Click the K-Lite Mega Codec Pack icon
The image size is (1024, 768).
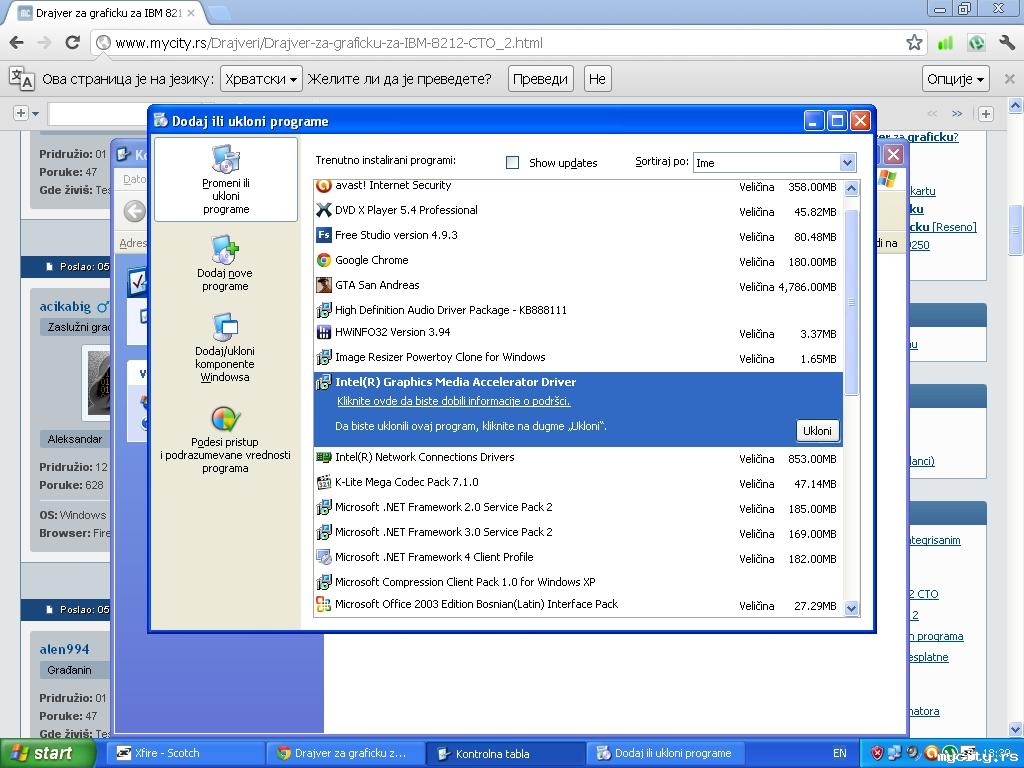click(x=323, y=483)
